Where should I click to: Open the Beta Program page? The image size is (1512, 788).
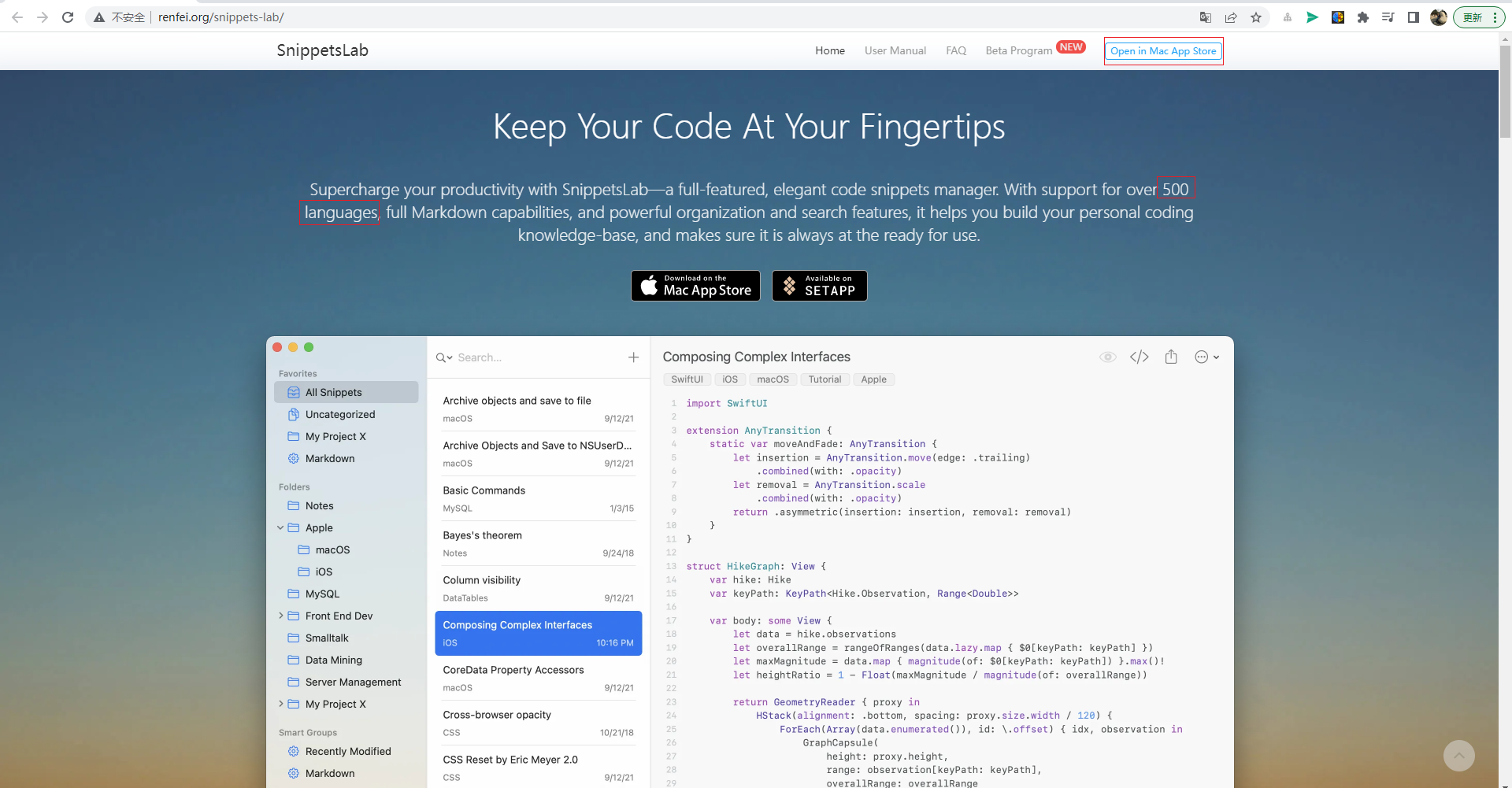coord(1019,50)
